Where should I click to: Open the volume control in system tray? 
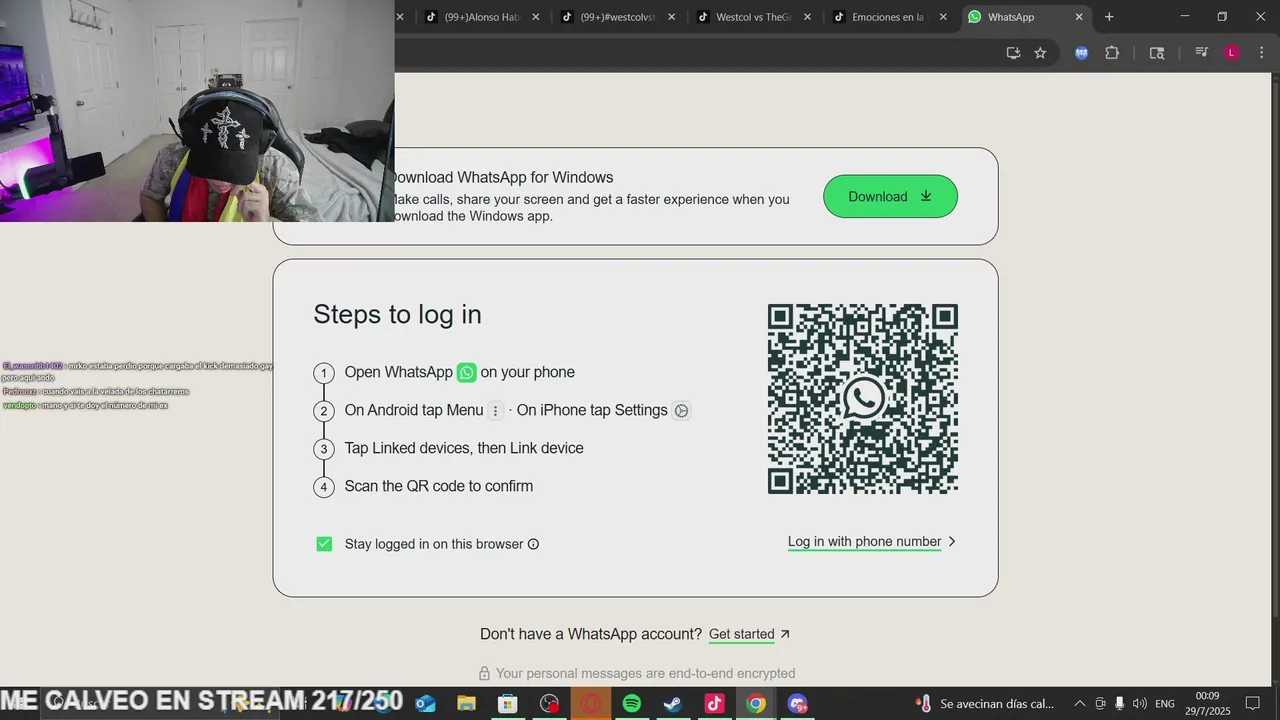(1140, 704)
